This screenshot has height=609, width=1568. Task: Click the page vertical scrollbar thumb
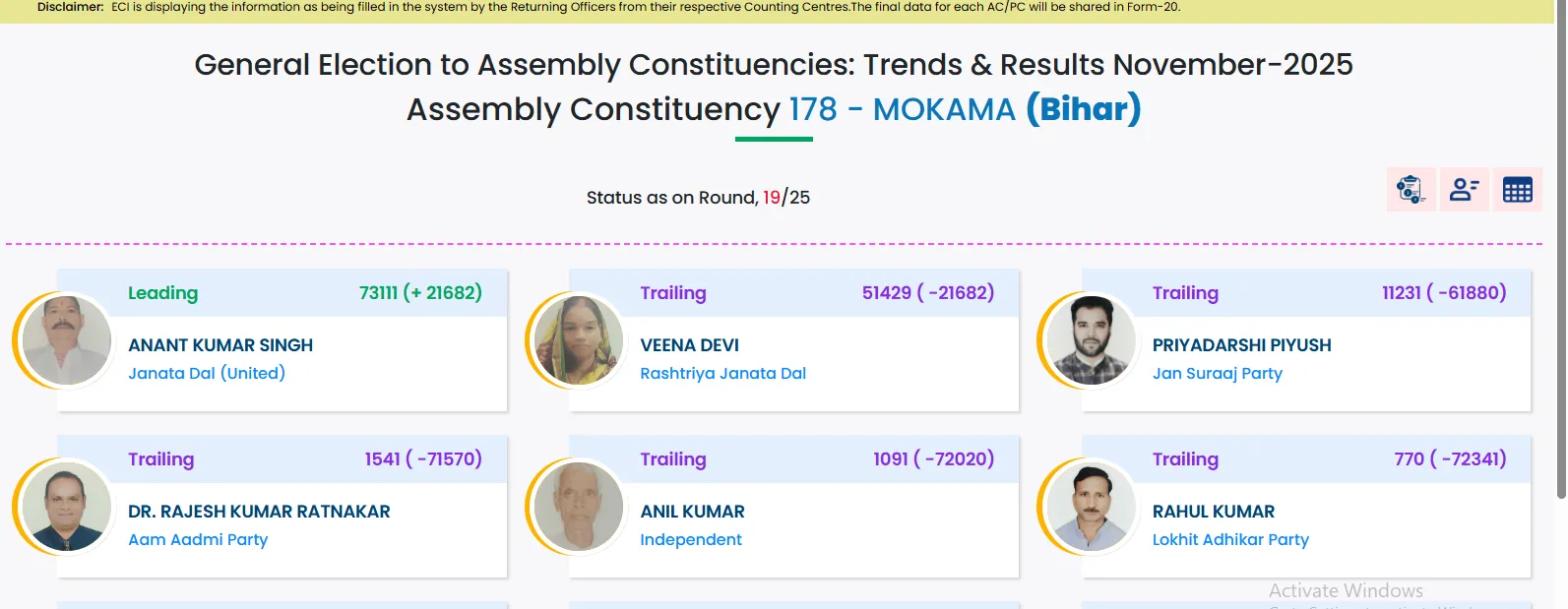1561,246
